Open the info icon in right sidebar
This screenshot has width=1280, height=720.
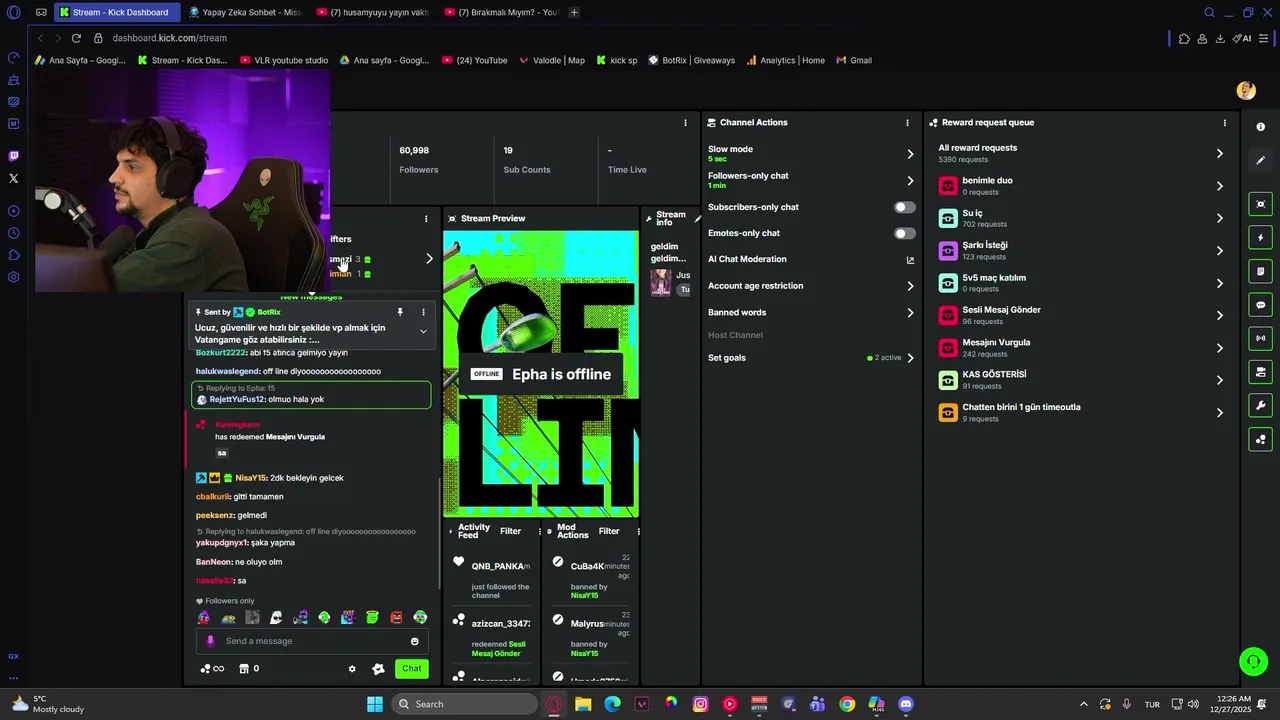pos(1260,127)
